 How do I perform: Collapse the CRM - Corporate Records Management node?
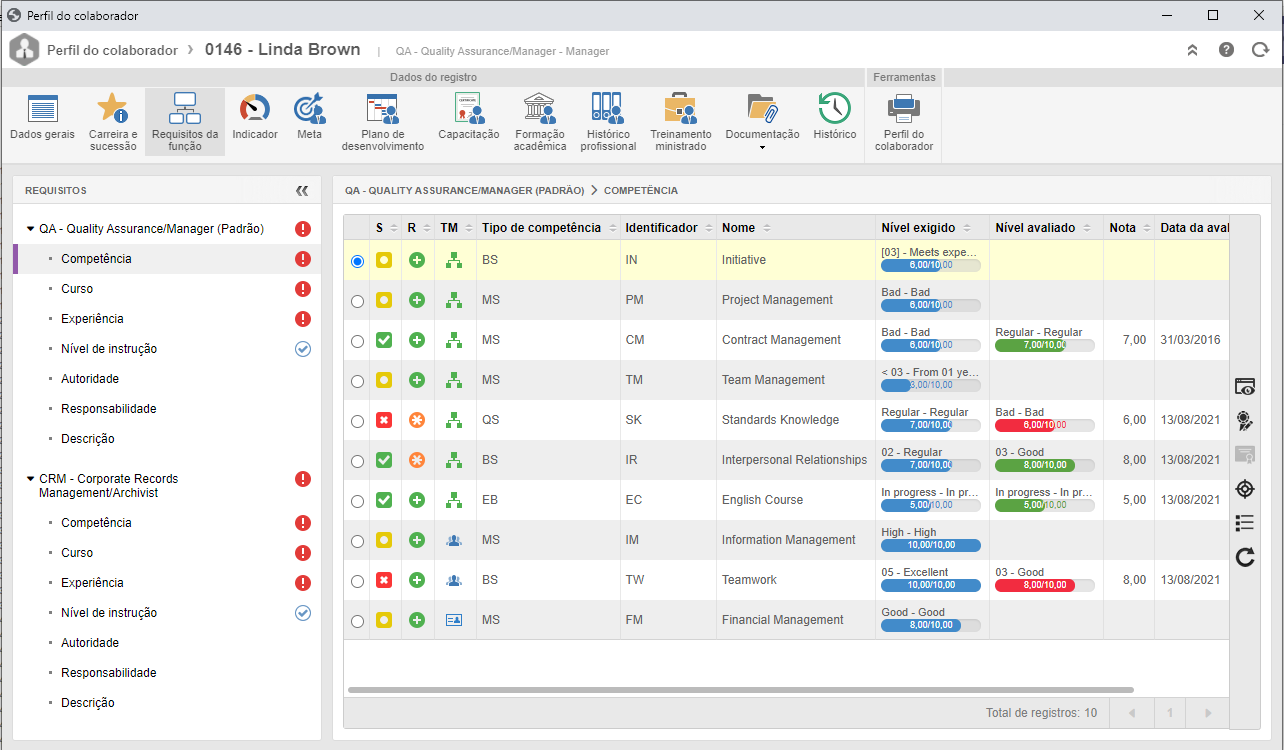coord(30,479)
